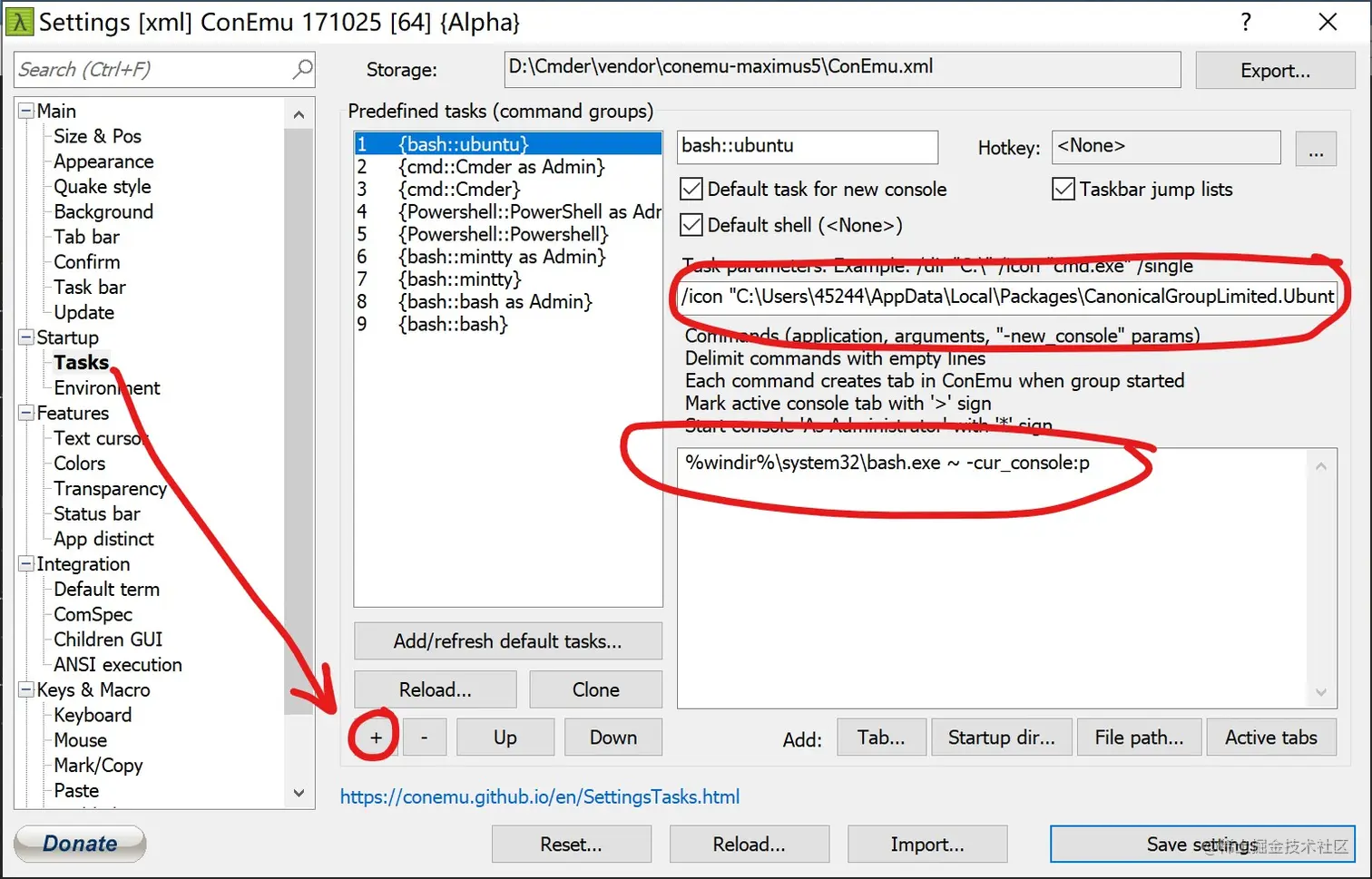Select task {bash::ubuntu} in list
The image size is (1372, 879).
click(507, 144)
